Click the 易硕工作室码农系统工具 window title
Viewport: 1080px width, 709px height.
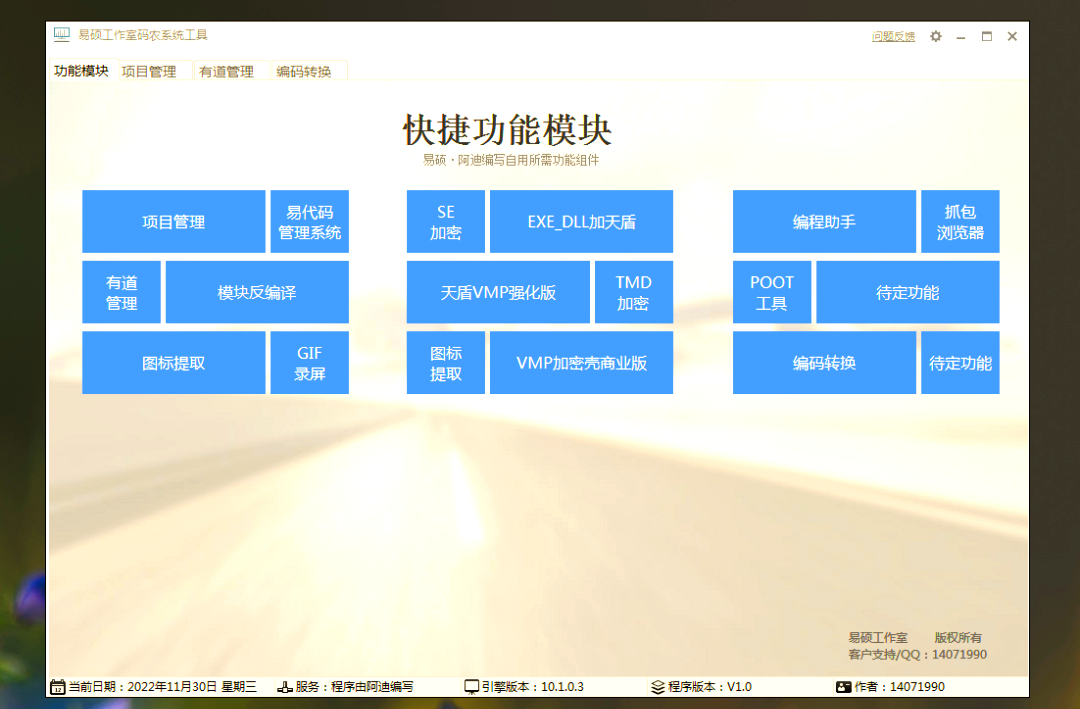click(x=143, y=35)
